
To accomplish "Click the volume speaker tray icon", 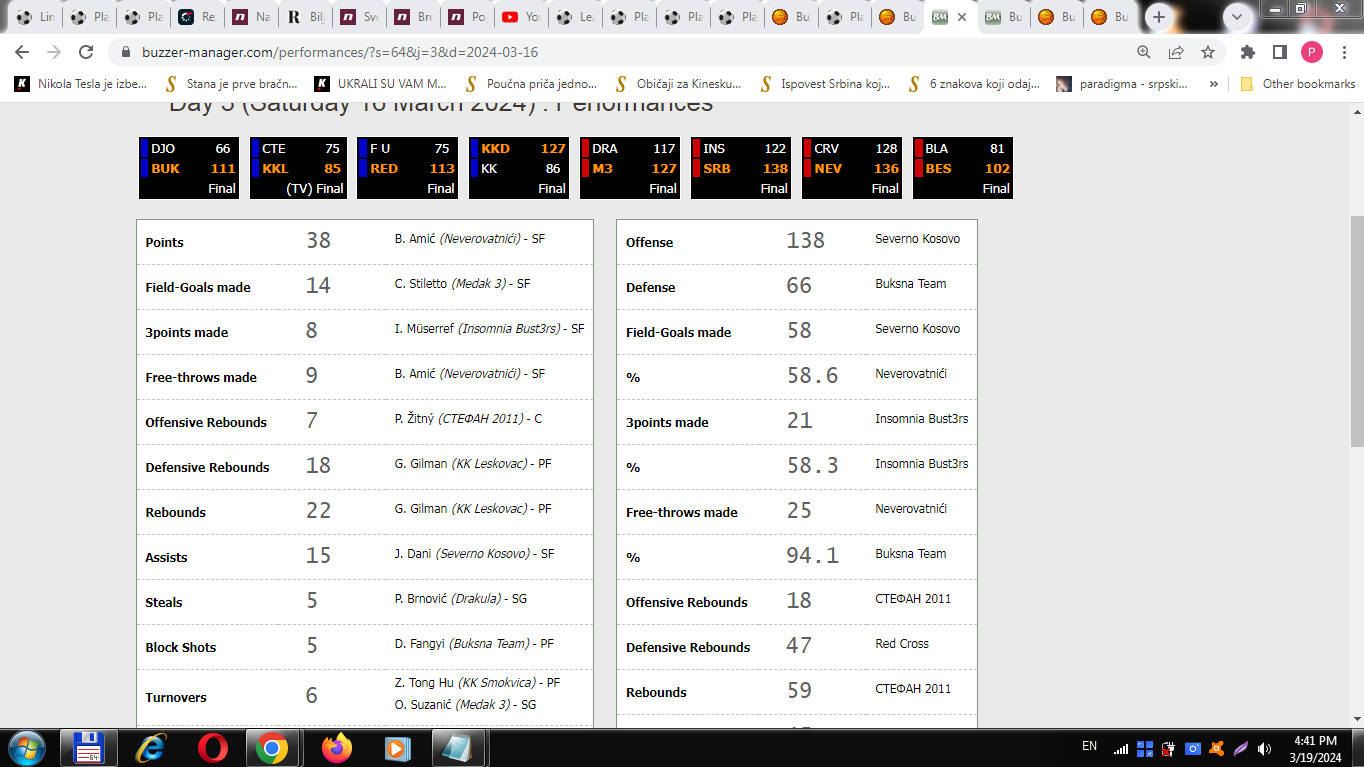I will coord(1264,748).
